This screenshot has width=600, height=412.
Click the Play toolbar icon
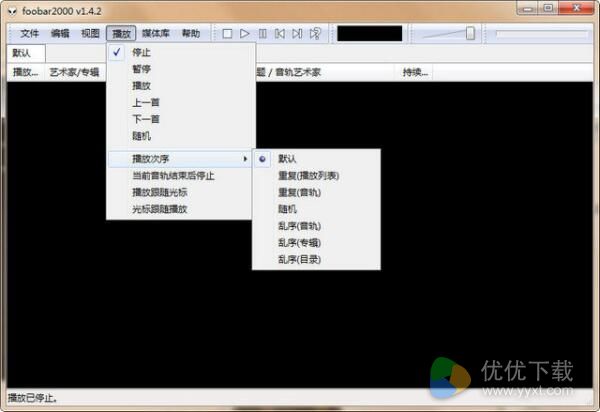tap(245, 34)
